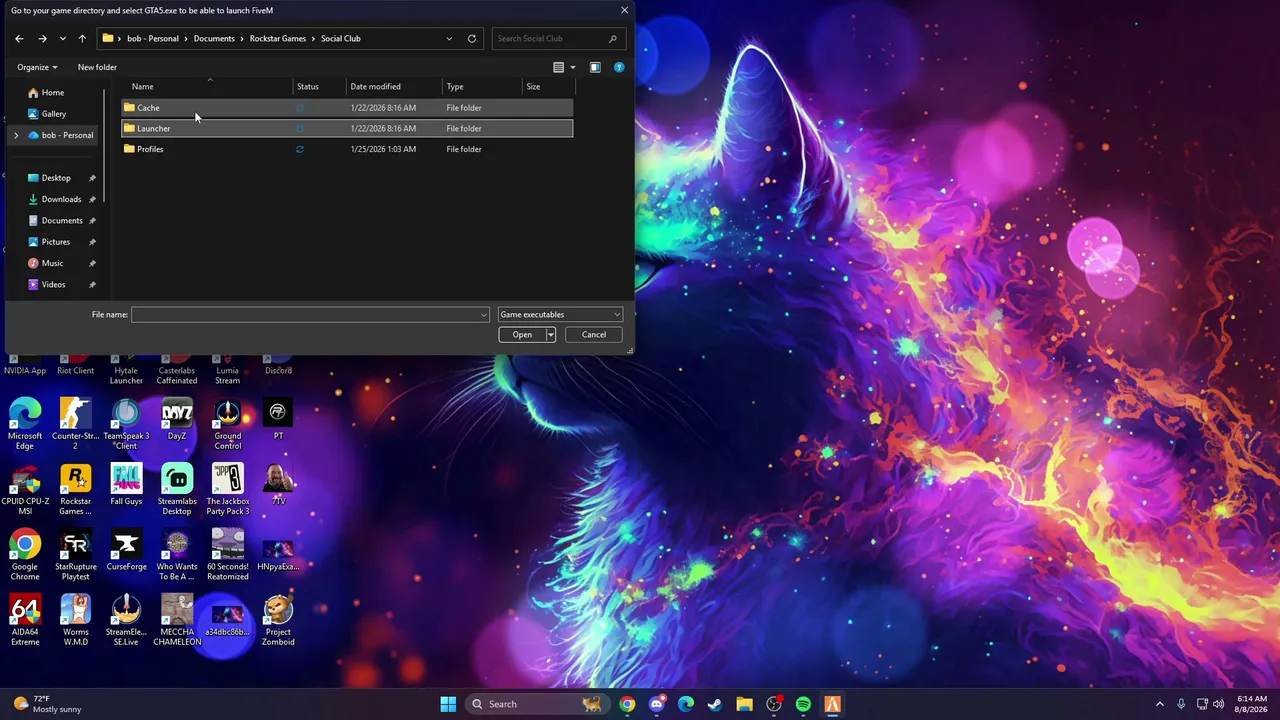1280x720 pixels.
Task: Click the File name input field
Action: pyautogui.click(x=305, y=315)
